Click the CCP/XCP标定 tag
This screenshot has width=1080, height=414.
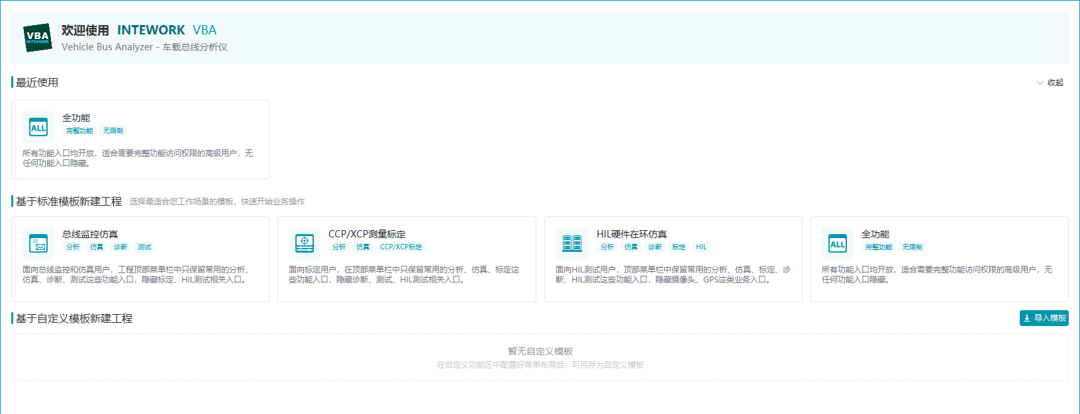point(402,247)
